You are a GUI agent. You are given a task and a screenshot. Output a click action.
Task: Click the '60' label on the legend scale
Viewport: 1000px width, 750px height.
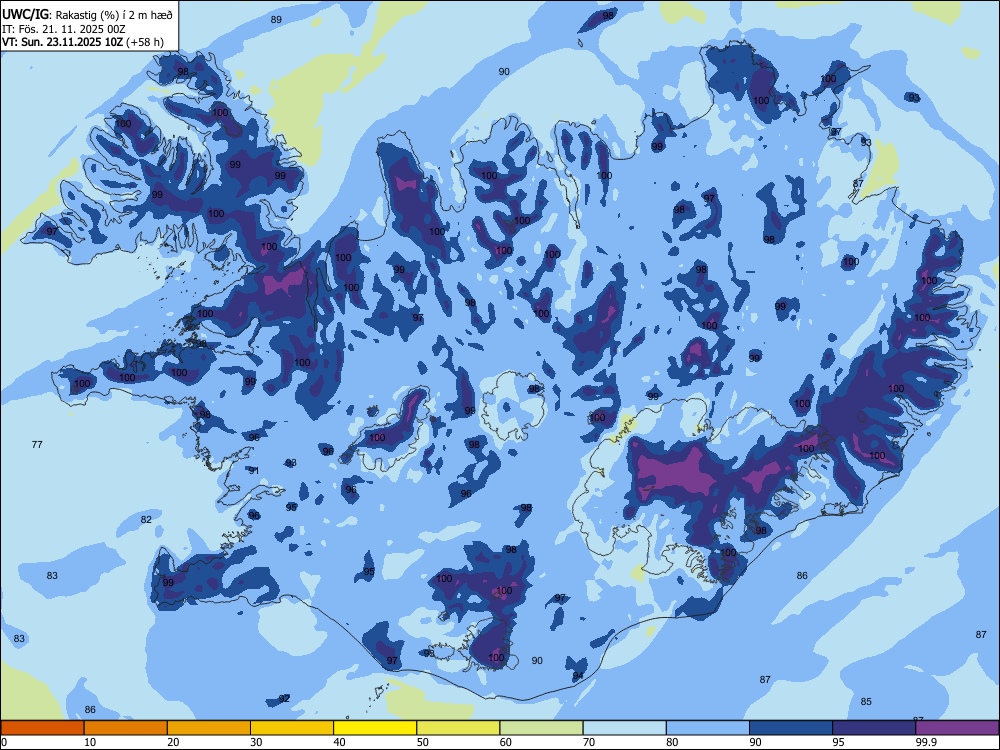pos(506,742)
